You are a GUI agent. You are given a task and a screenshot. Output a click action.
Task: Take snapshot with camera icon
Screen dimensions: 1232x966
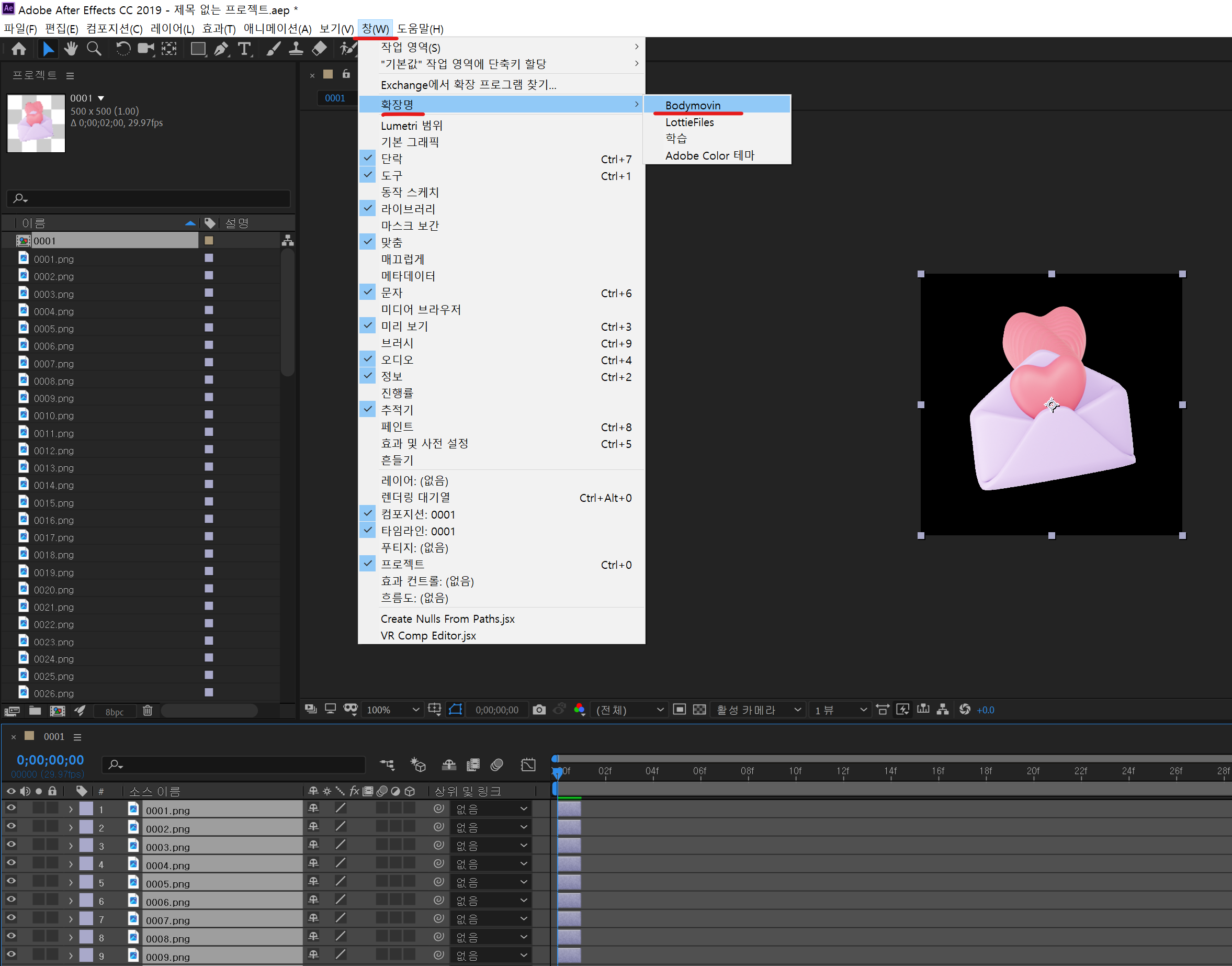click(539, 710)
